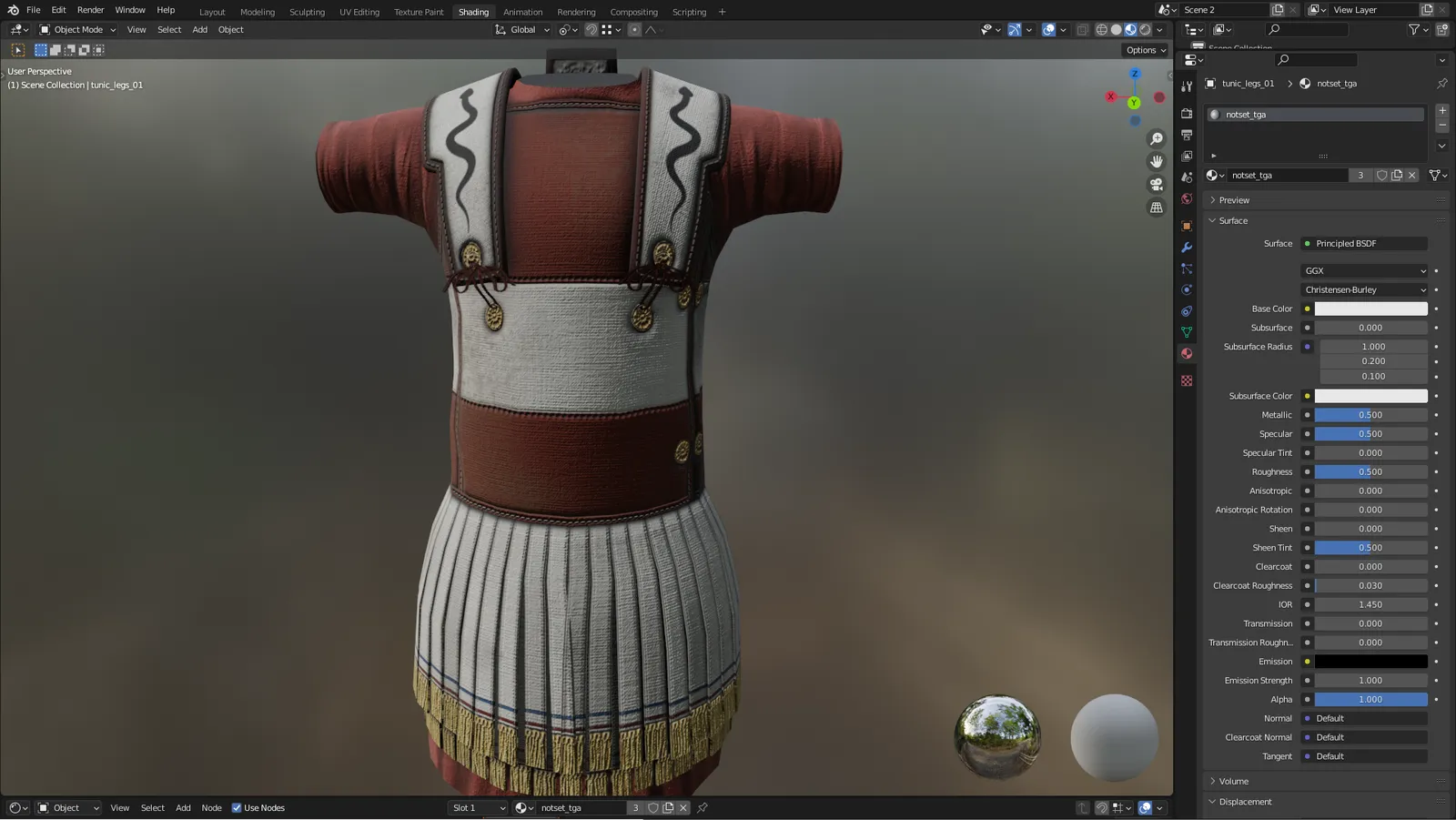Open the Object properties orange square icon

(x=1187, y=226)
